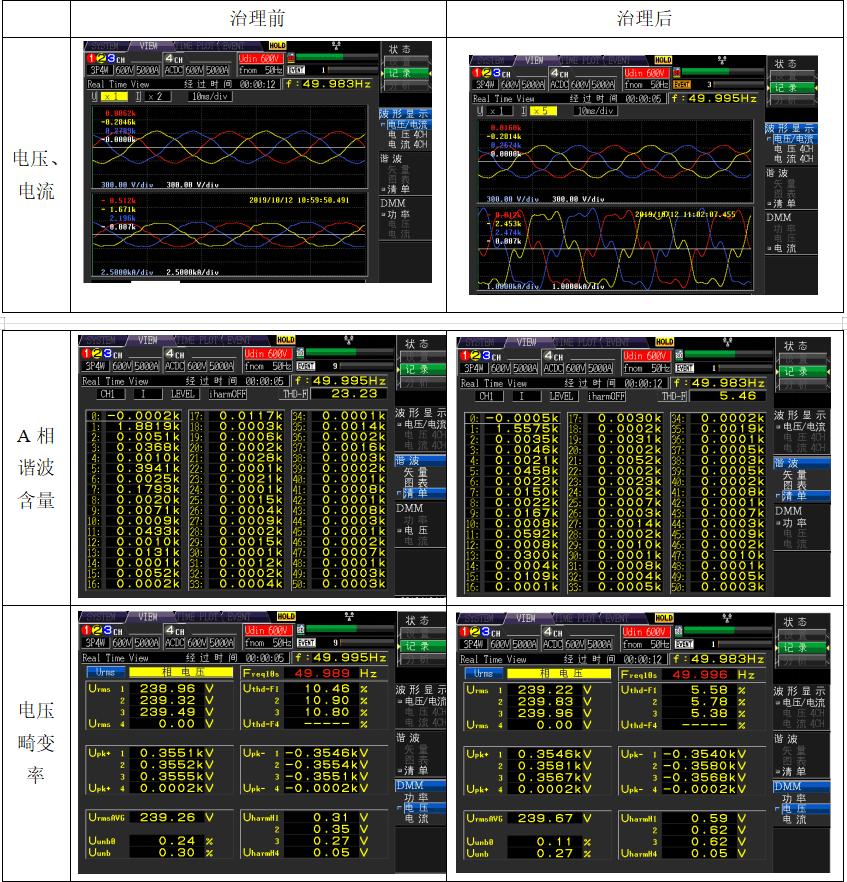Screen dimensions: 847x882
Task: Click HOLD indicator in 治理后 waveform screenshot
Action: pyautogui.click(x=663, y=60)
